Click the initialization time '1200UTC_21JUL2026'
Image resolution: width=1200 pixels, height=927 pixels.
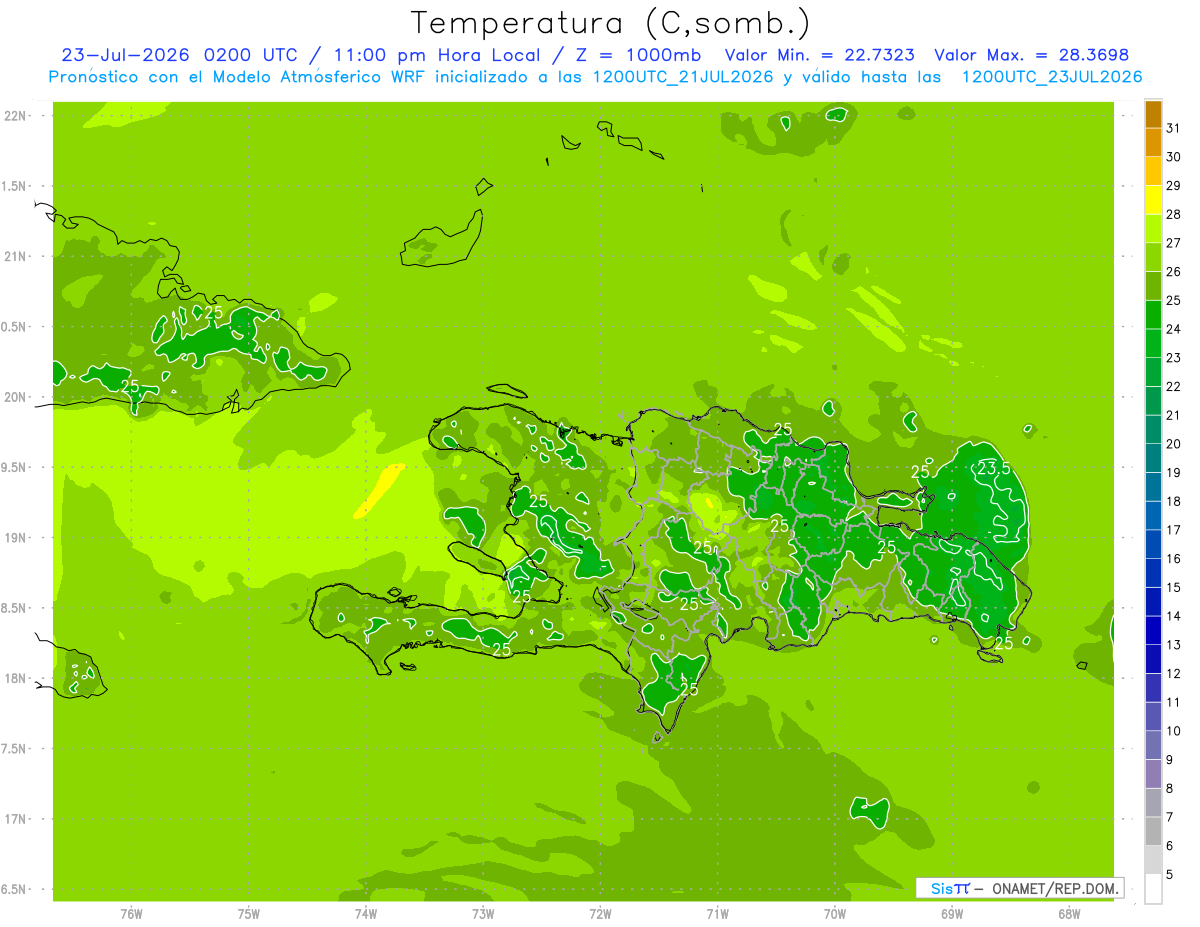[x=682, y=77]
